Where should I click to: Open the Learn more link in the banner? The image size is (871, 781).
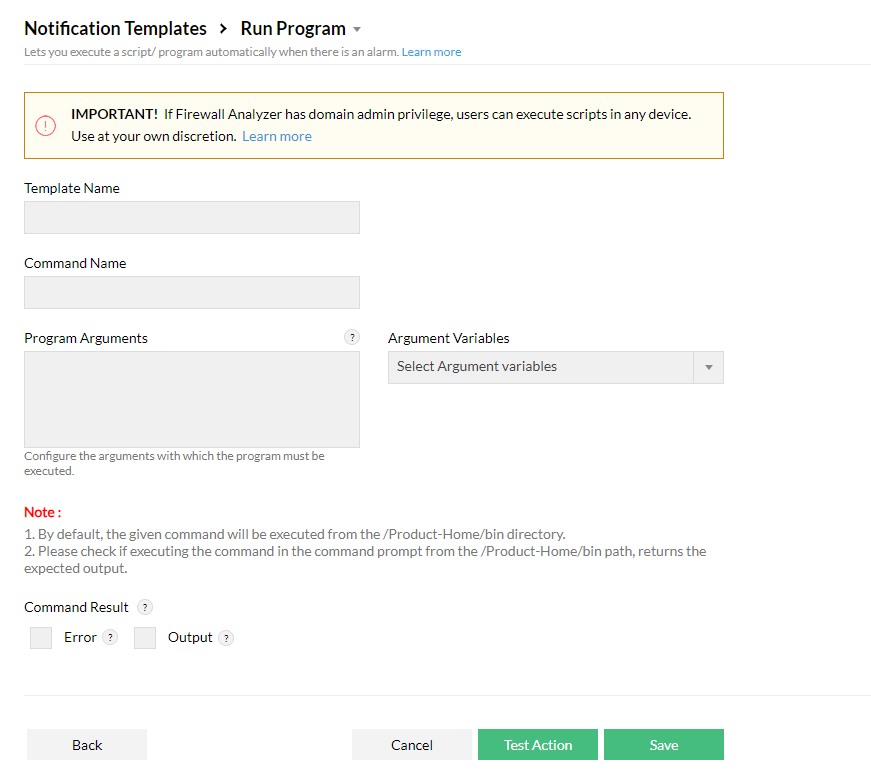pyautogui.click(x=276, y=136)
